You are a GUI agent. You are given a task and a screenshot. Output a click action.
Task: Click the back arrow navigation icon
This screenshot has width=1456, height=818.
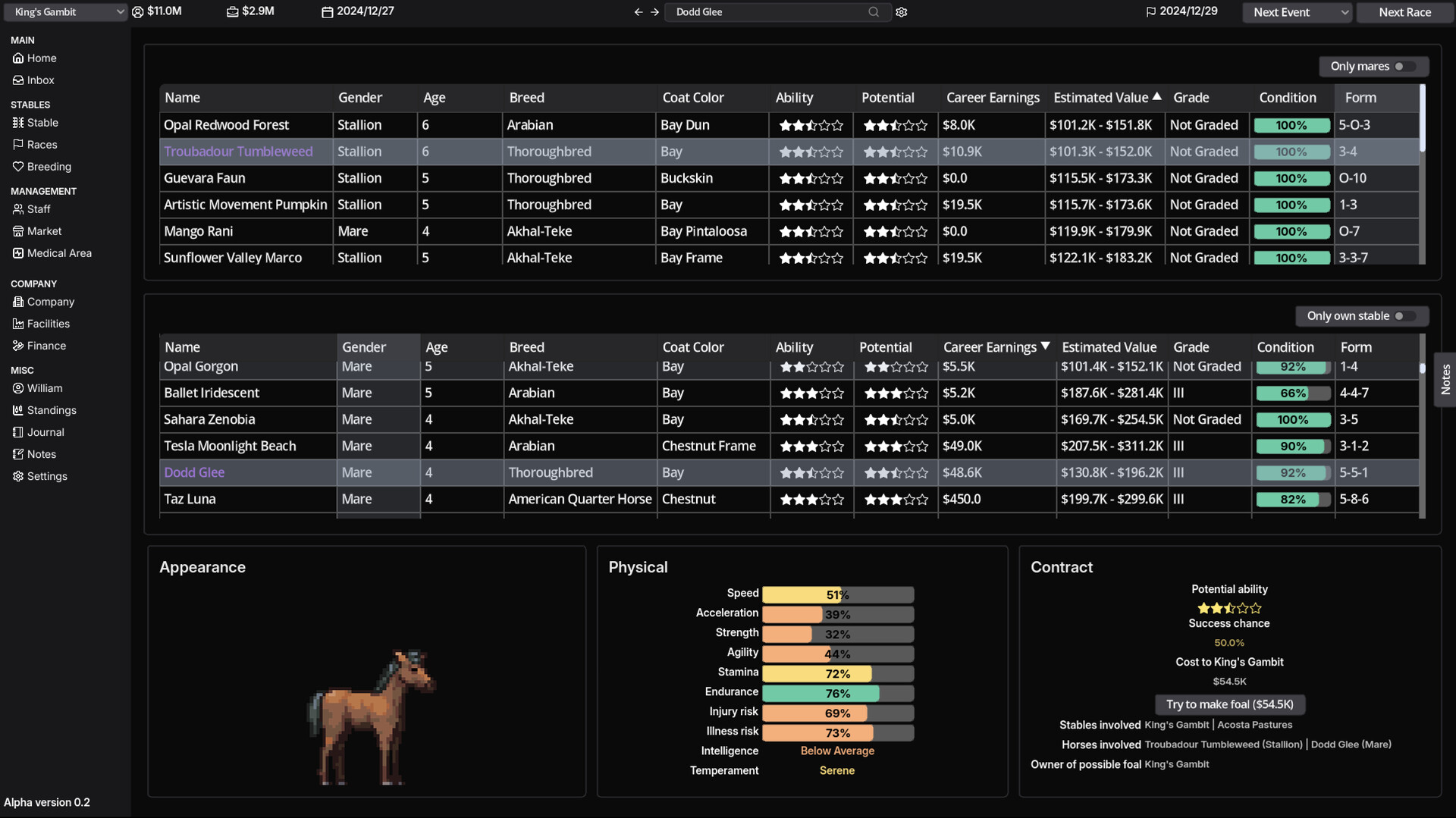pyautogui.click(x=638, y=12)
